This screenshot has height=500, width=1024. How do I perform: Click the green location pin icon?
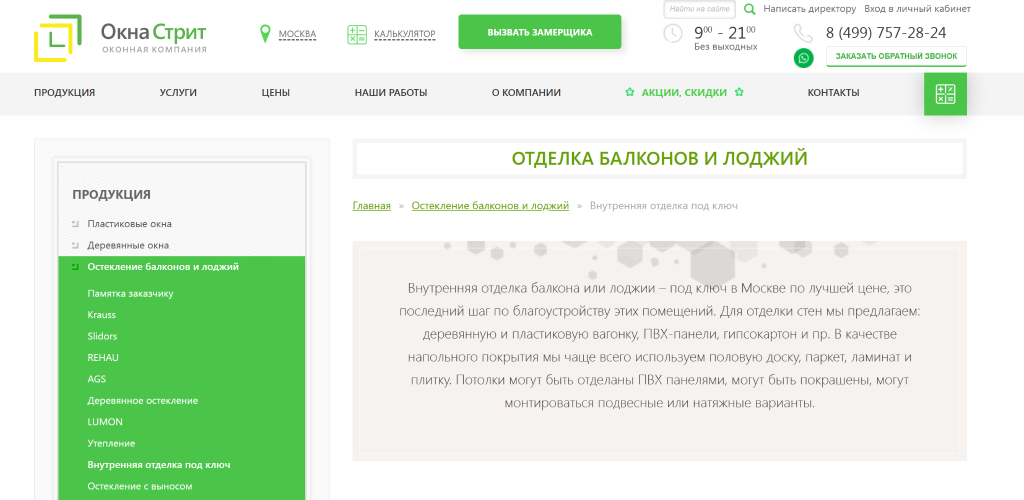click(265, 33)
